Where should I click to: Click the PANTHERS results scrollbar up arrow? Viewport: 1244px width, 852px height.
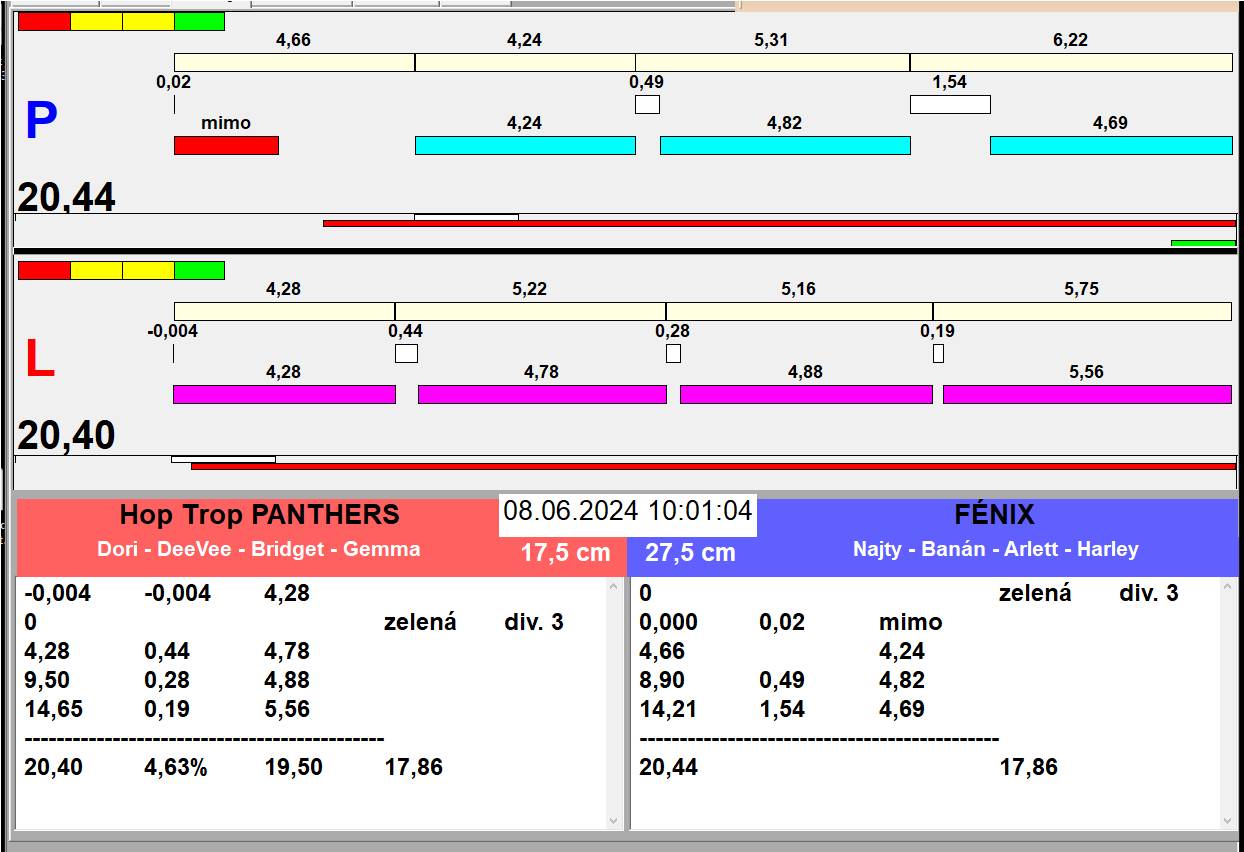click(614, 588)
